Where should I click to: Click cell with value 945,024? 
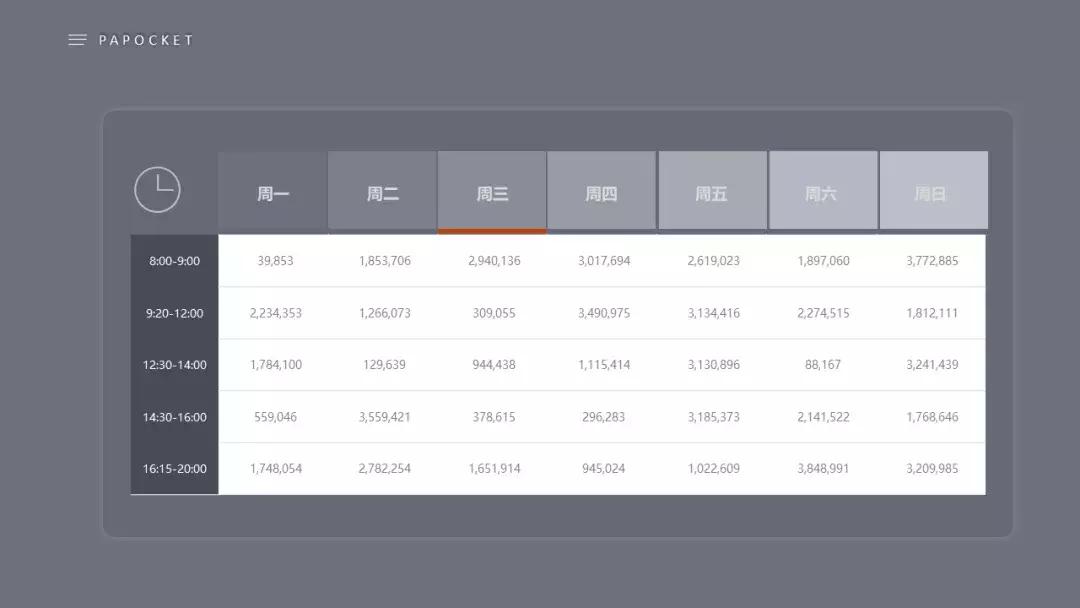point(603,469)
